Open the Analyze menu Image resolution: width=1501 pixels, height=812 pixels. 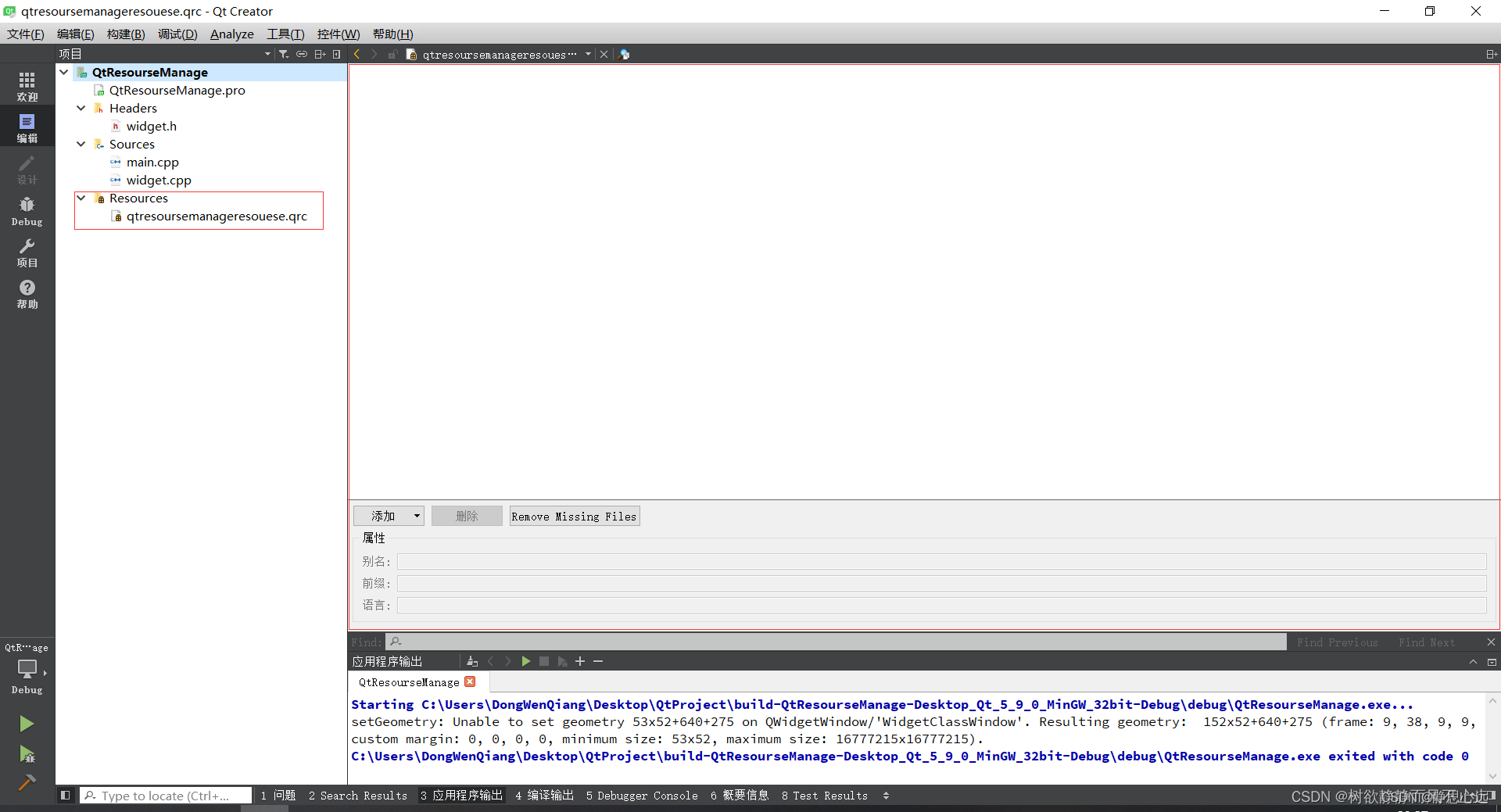232,34
